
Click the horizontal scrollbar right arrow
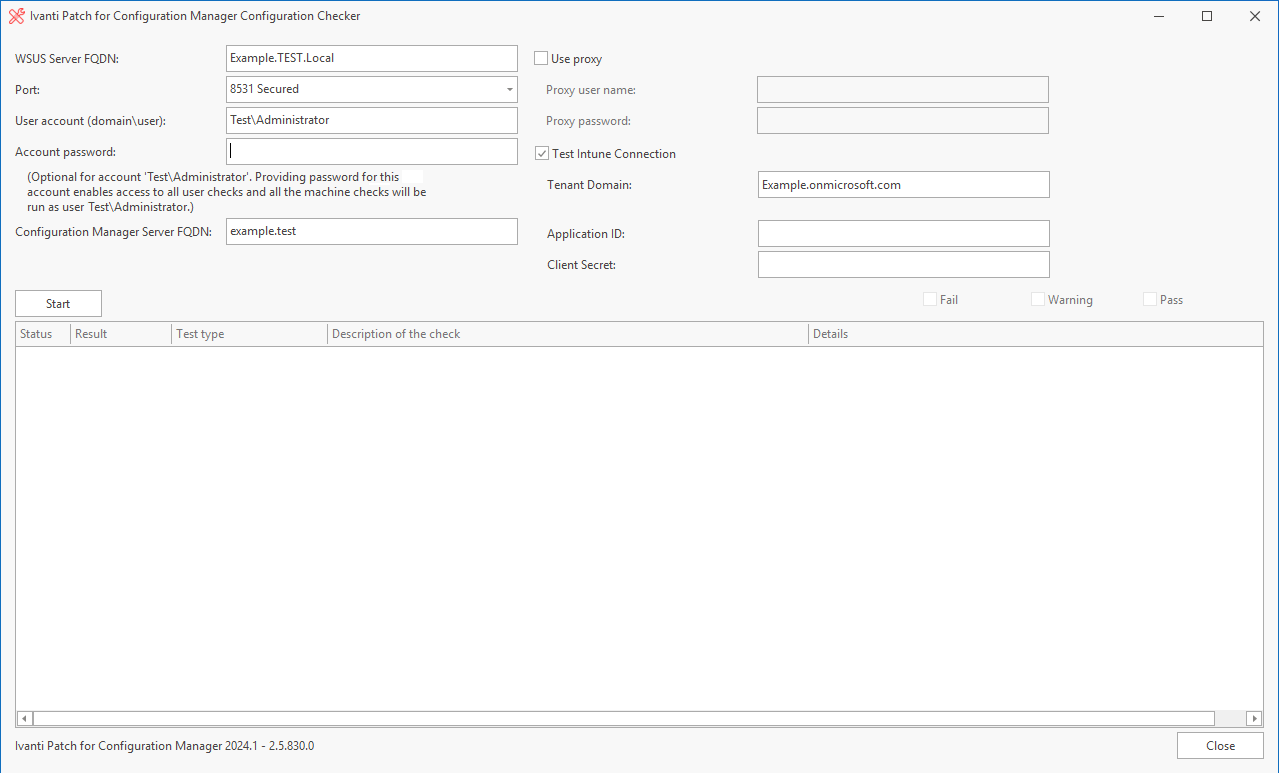[1254, 718]
